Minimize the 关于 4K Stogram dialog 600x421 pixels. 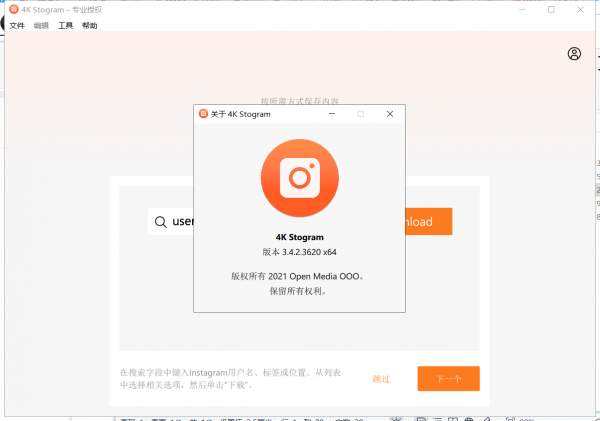click(332, 114)
